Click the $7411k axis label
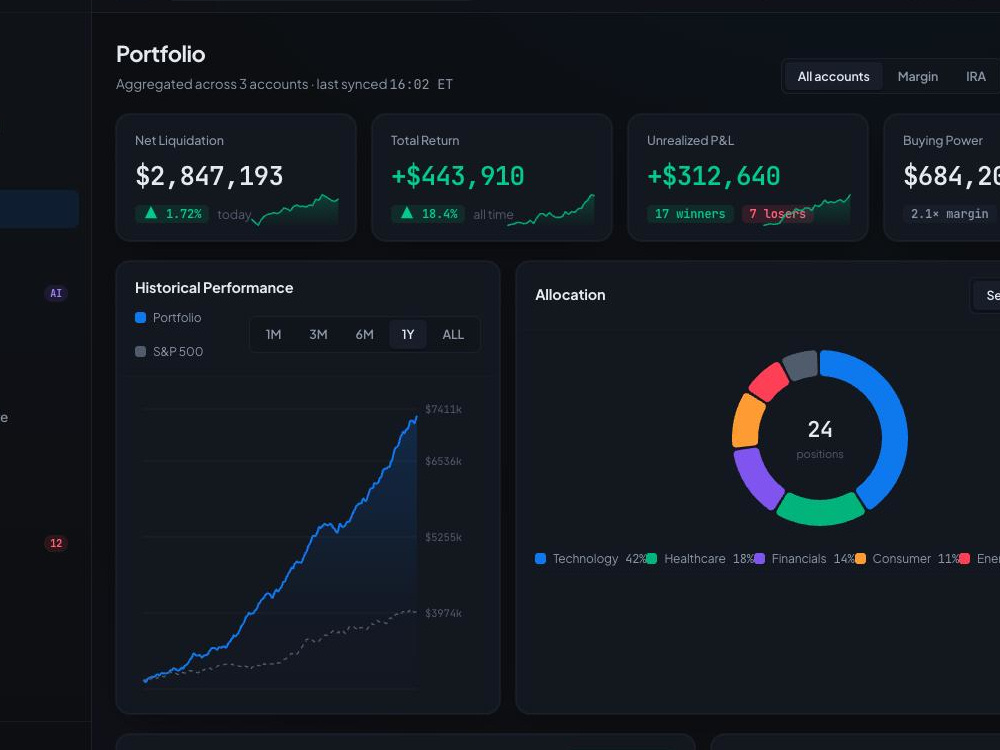 [x=443, y=409]
